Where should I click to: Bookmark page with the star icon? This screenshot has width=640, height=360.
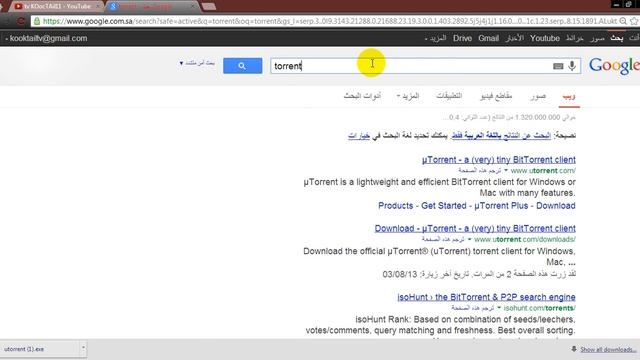(634, 21)
